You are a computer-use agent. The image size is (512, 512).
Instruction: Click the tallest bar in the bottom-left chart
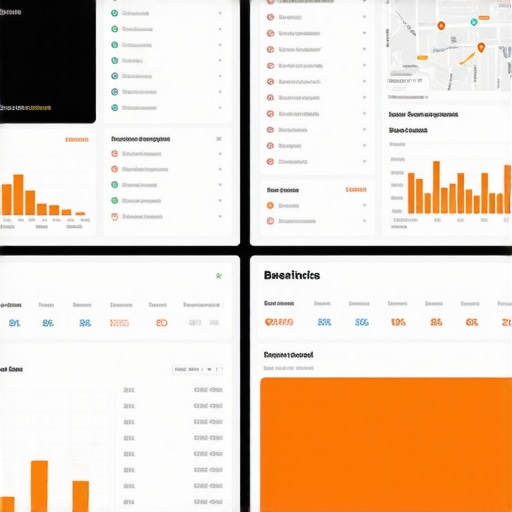[39, 486]
